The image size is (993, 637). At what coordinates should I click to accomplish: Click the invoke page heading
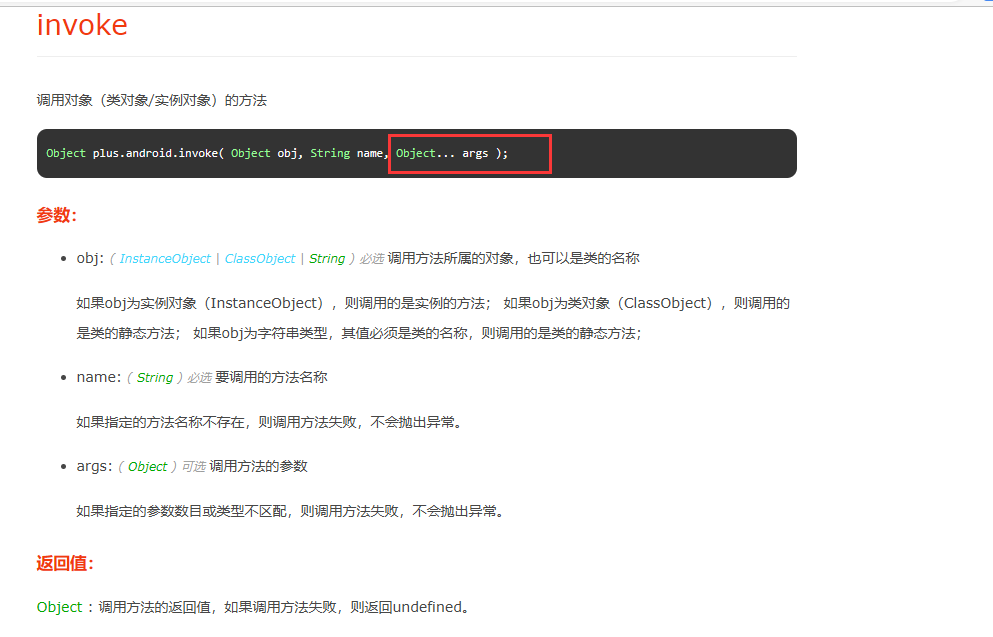pyautogui.click(x=80, y=26)
